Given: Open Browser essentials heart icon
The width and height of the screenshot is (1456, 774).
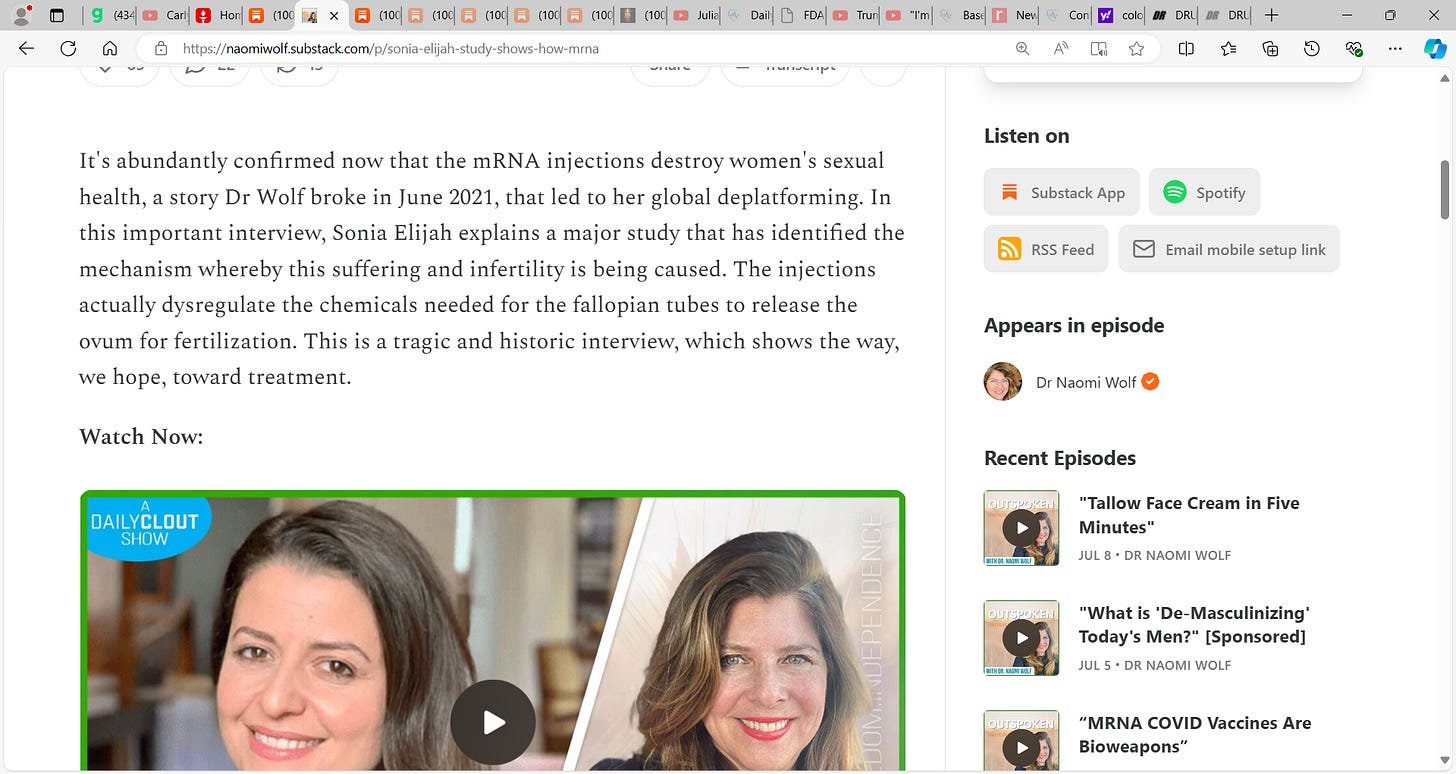Looking at the screenshot, I should pyautogui.click(x=1354, y=48).
